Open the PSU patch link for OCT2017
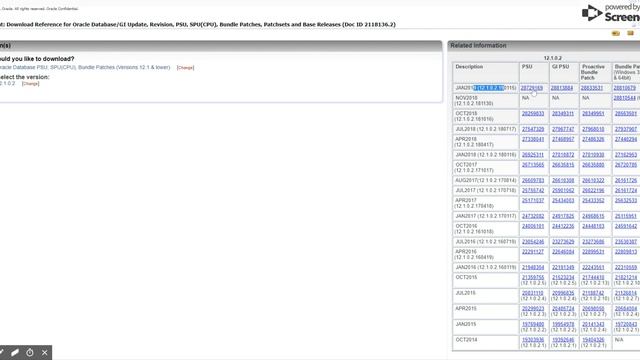This screenshot has width=640, height=360. (533, 165)
